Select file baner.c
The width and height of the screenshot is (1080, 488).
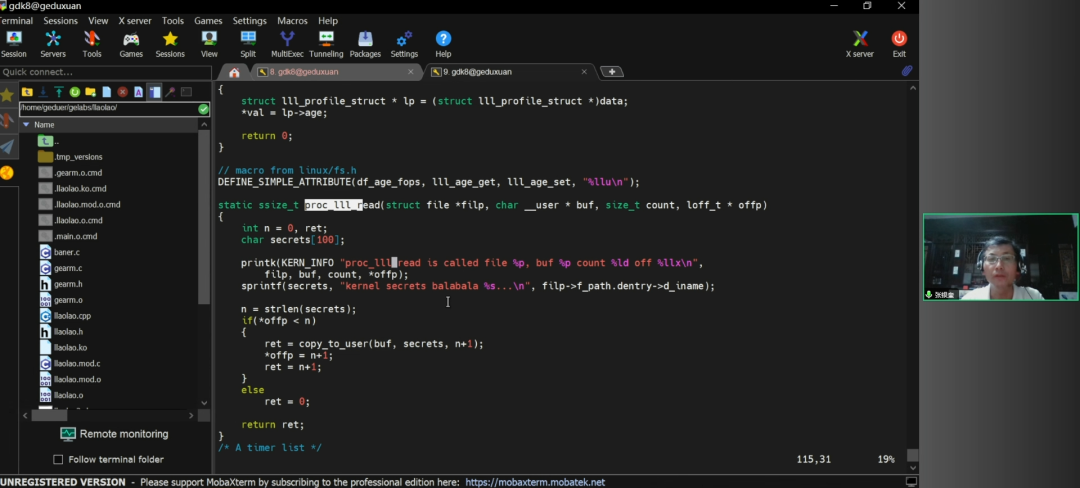[59, 252]
